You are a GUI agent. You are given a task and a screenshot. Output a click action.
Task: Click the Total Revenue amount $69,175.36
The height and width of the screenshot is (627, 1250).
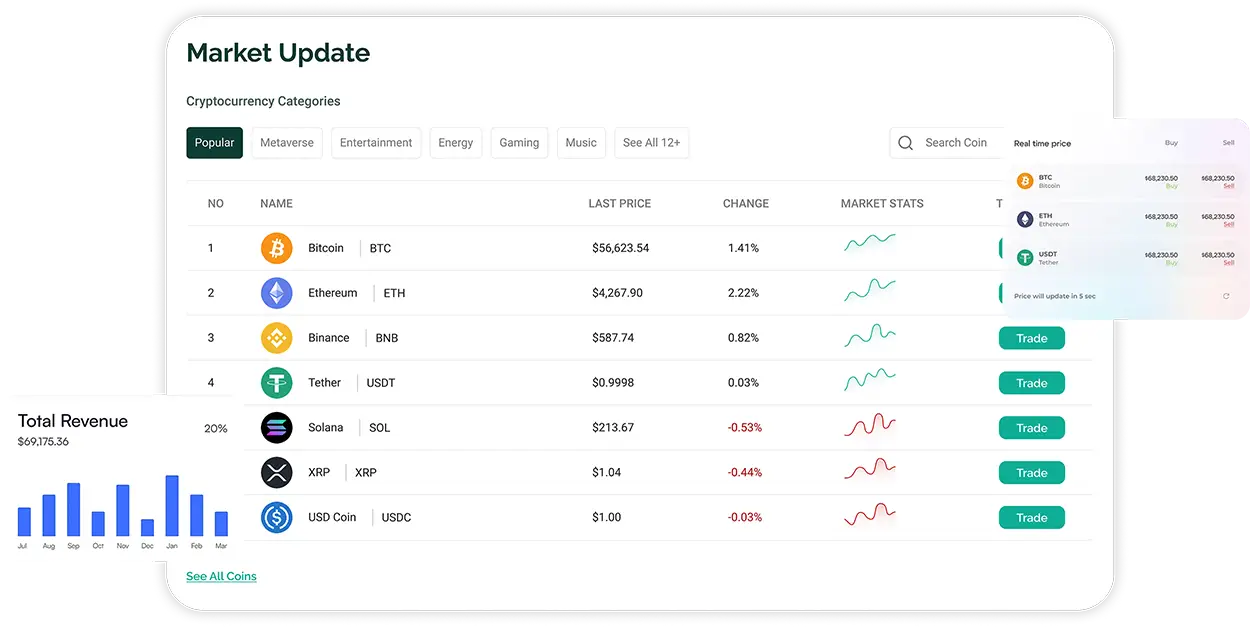43,441
